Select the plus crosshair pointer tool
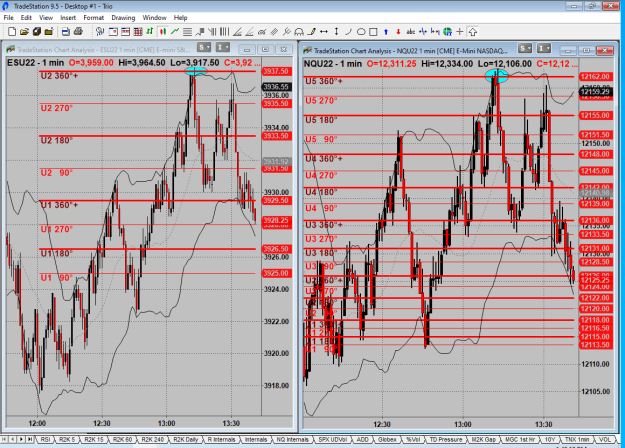This screenshot has height=448, width=625. click(x=460, y=32)
